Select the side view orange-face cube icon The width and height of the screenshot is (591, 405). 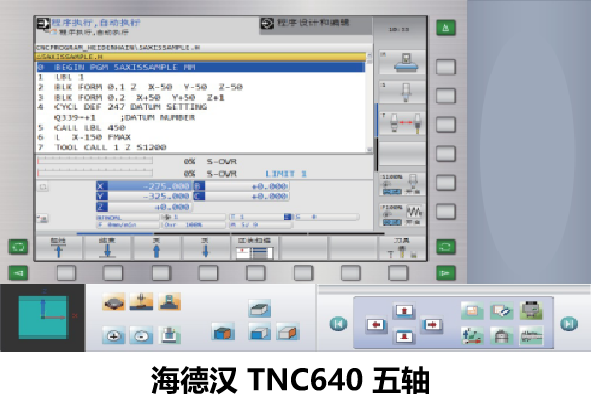pyautogui.click(x=288, y=332)
